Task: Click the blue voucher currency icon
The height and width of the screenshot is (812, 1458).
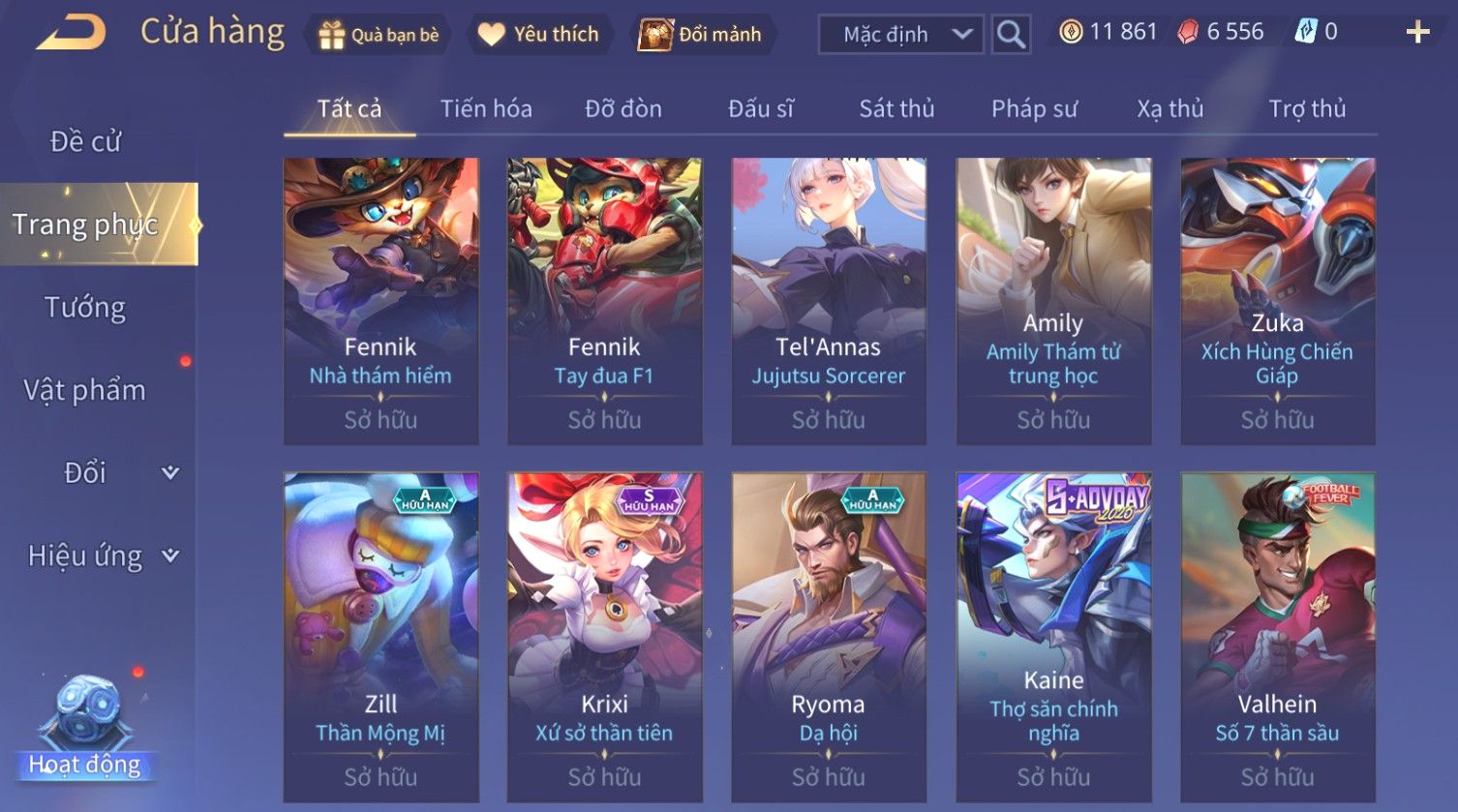Action: point(1306,32)
